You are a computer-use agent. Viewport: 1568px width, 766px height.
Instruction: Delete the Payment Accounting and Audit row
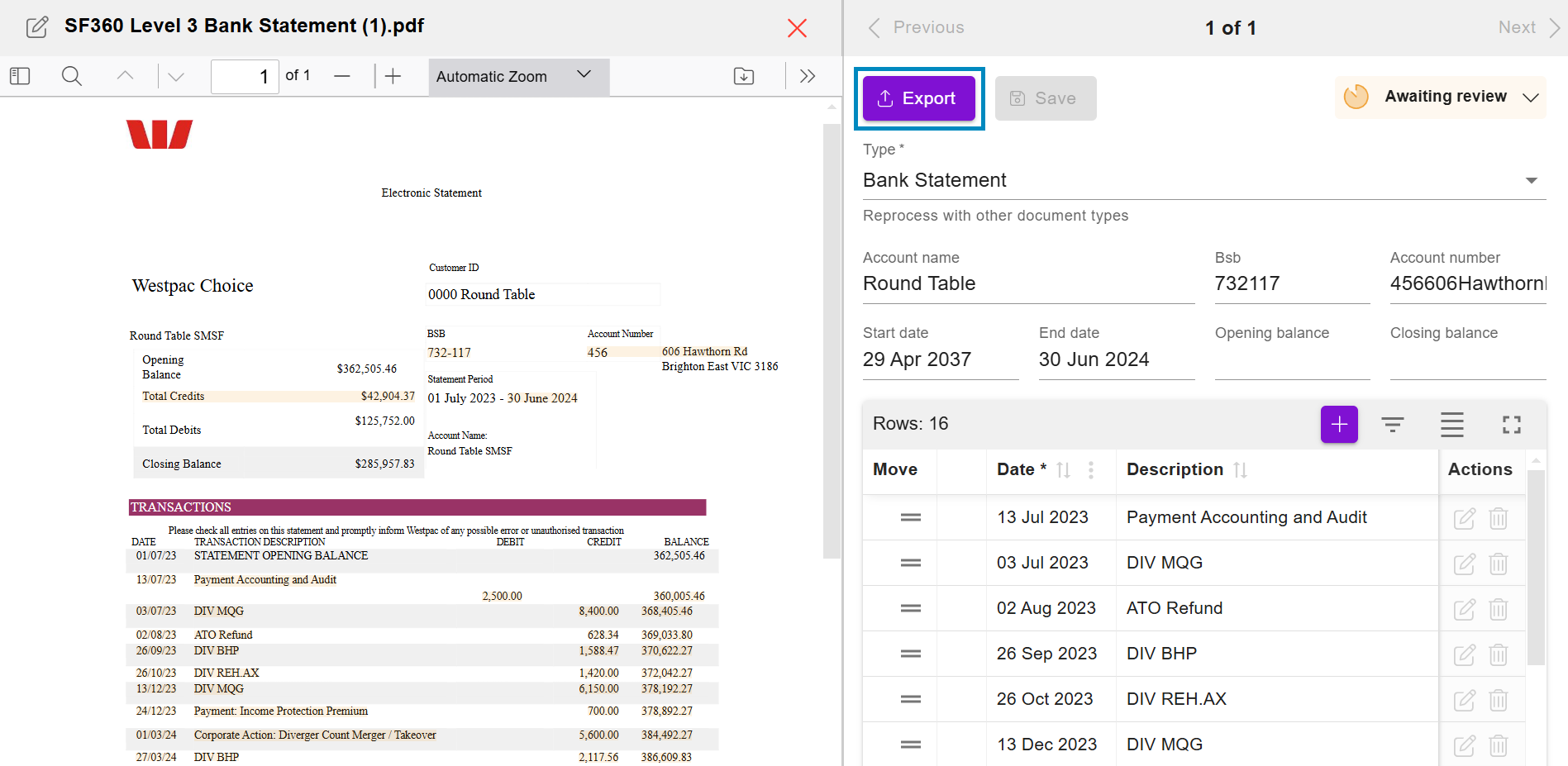pyautogui.click(x=1499, y=518)
